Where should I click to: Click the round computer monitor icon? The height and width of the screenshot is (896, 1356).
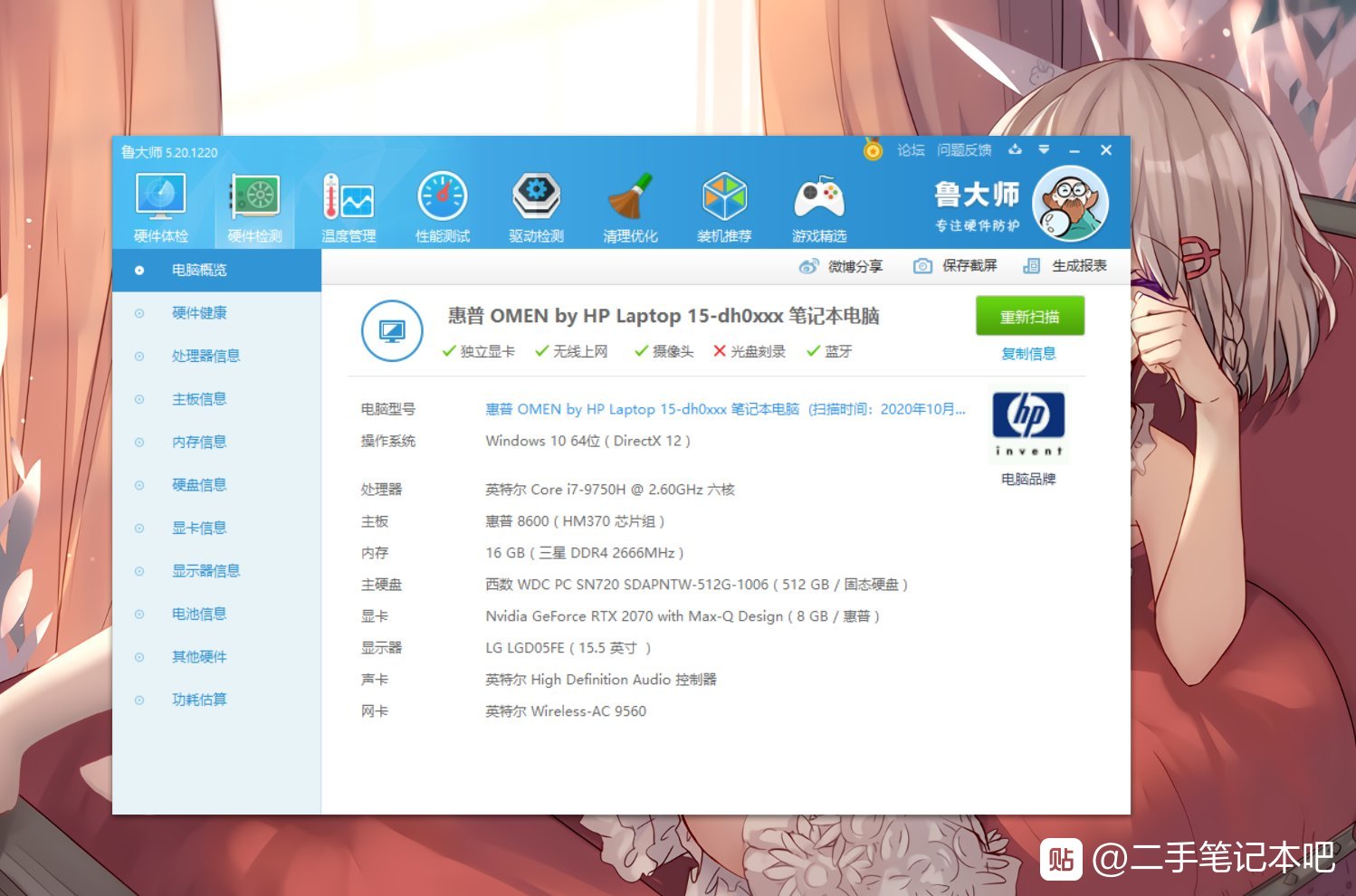click(392, 331)
